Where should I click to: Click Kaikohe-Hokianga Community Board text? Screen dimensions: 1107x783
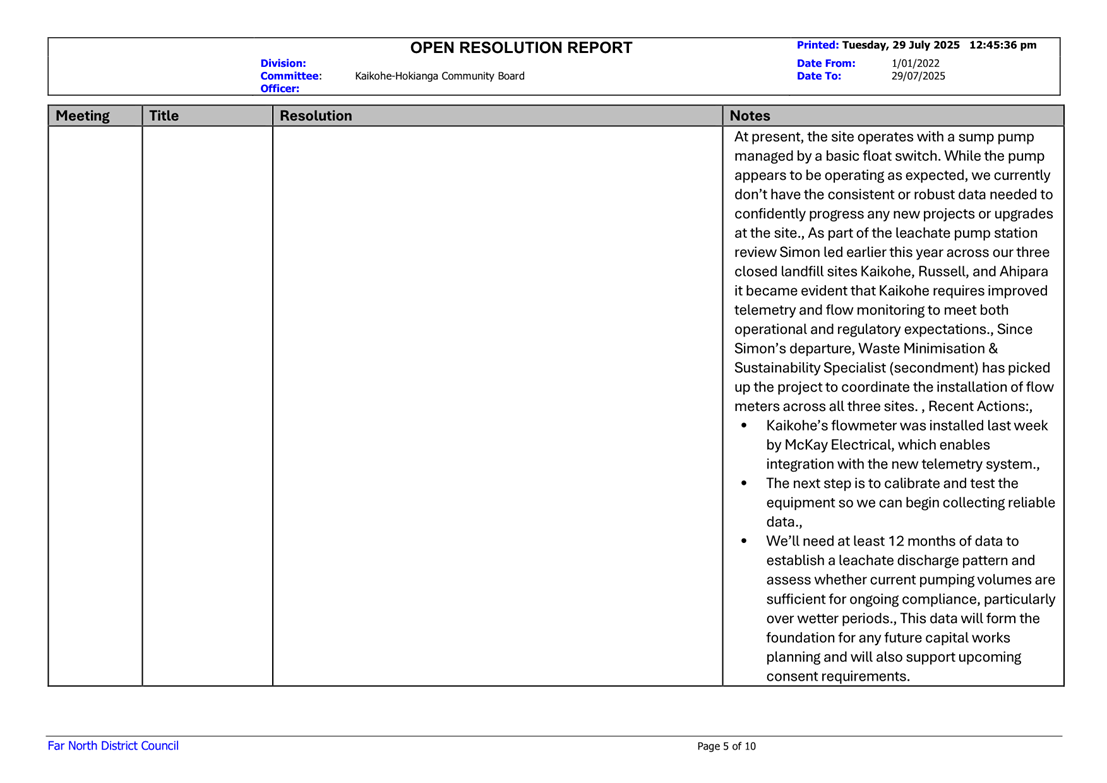[x=439, y=76]
